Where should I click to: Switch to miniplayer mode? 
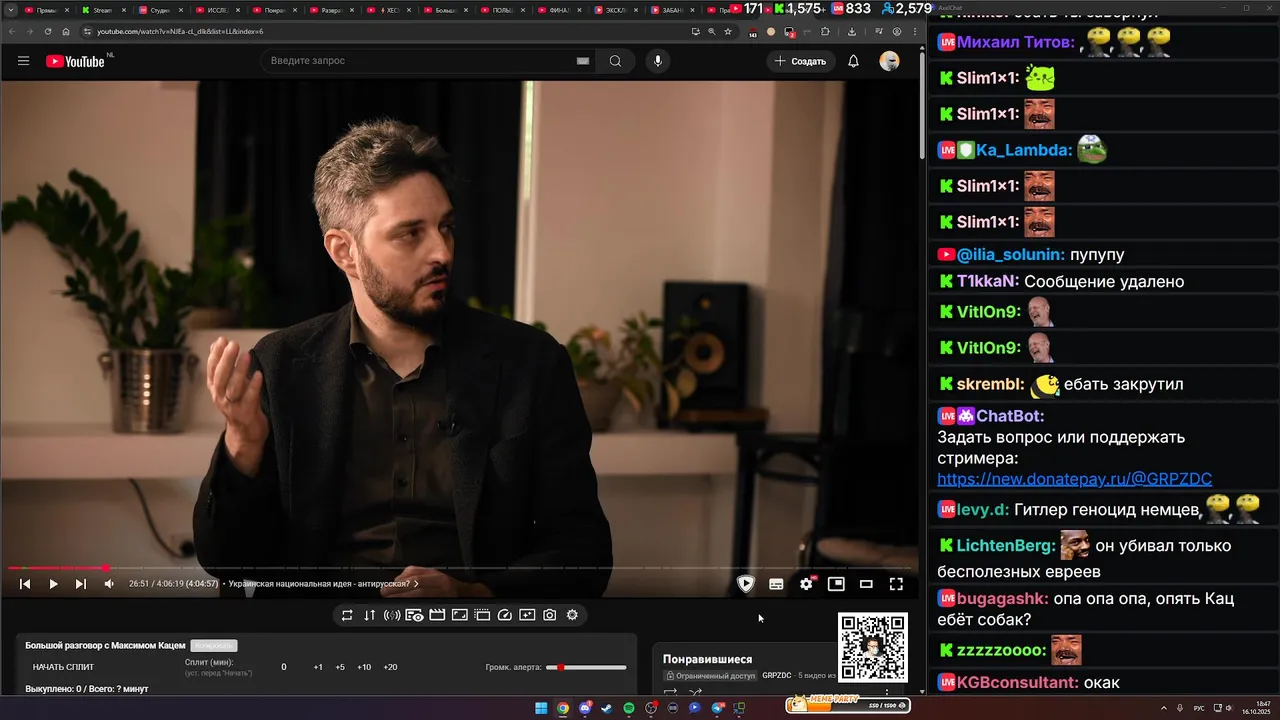click(836, 584)
